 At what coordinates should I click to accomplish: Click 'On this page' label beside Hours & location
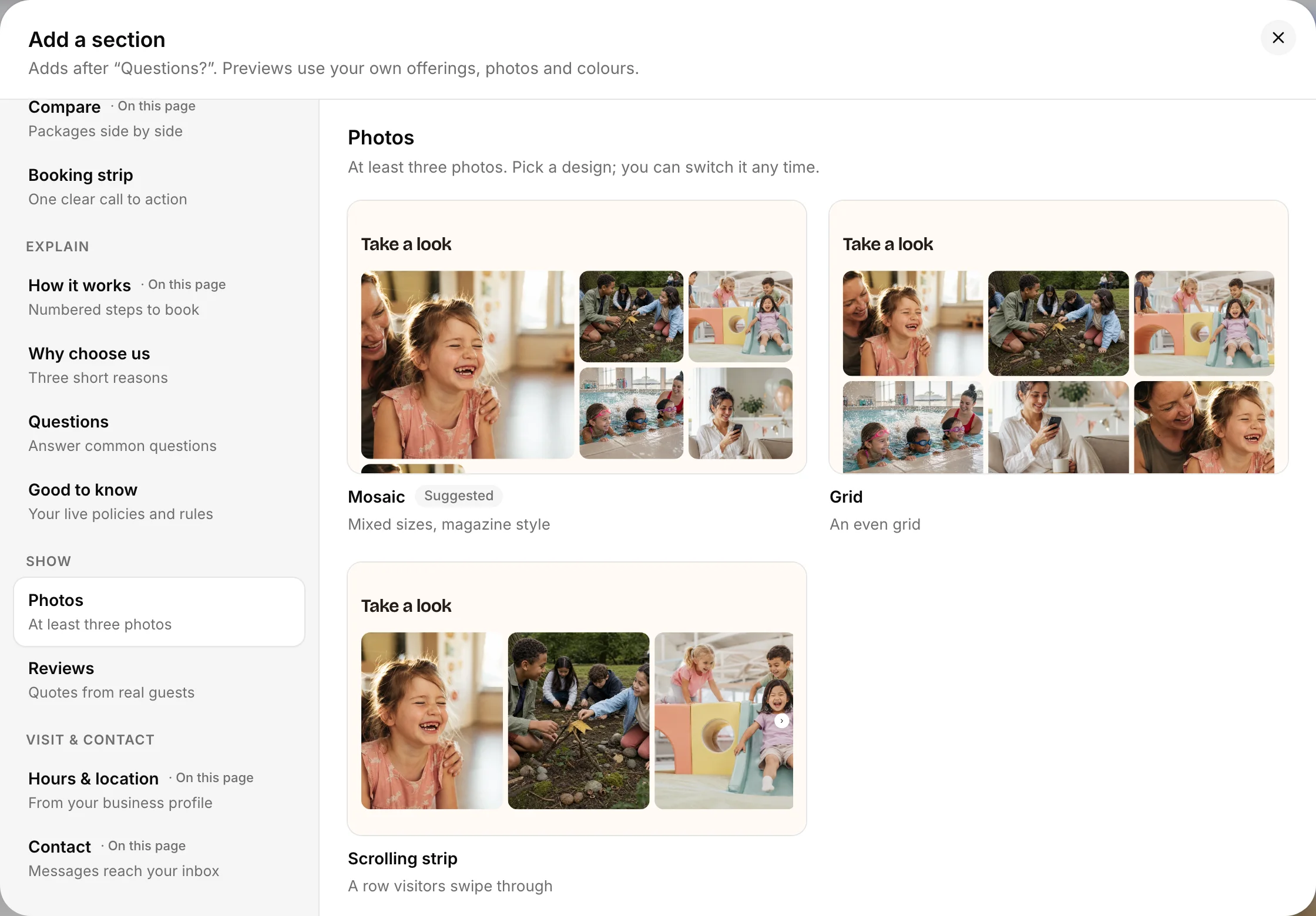214,777
